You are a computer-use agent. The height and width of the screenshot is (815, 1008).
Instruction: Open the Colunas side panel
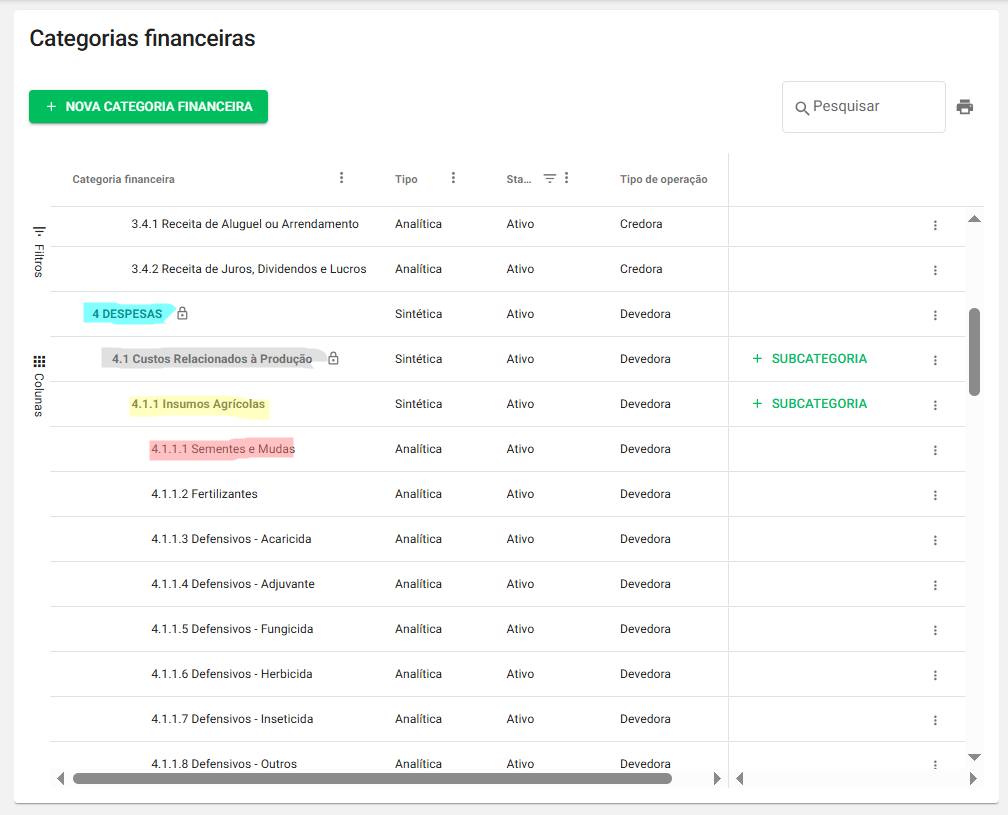tap(39, 385)
